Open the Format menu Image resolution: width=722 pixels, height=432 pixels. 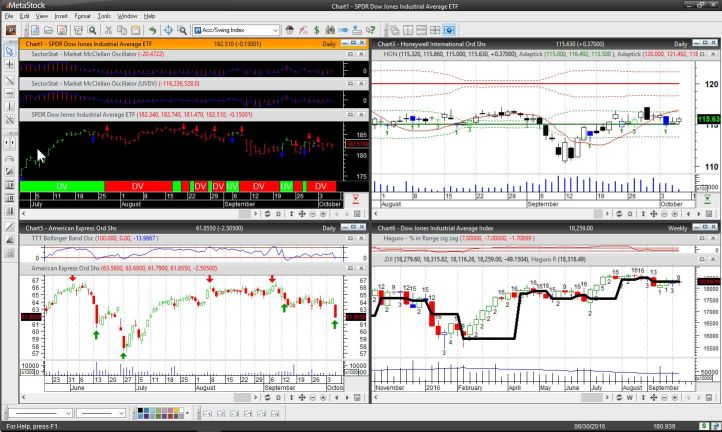pyautogui.click(x=82, y=16)
